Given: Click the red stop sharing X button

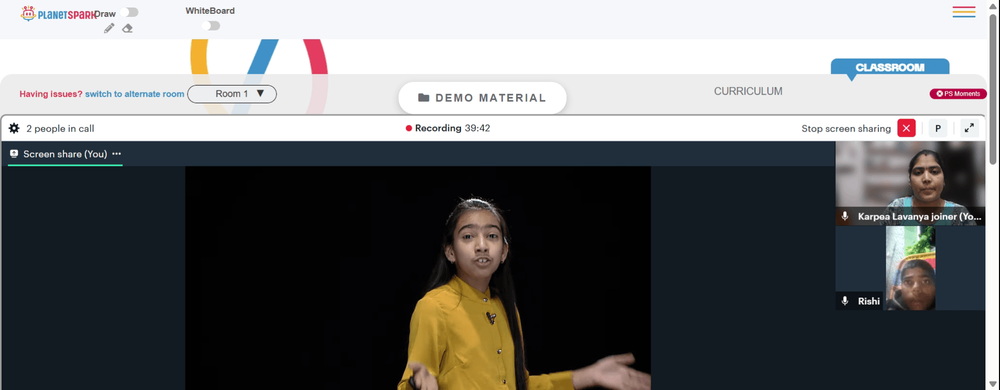Looking at the screenshot, I should [x=906, y=128].
